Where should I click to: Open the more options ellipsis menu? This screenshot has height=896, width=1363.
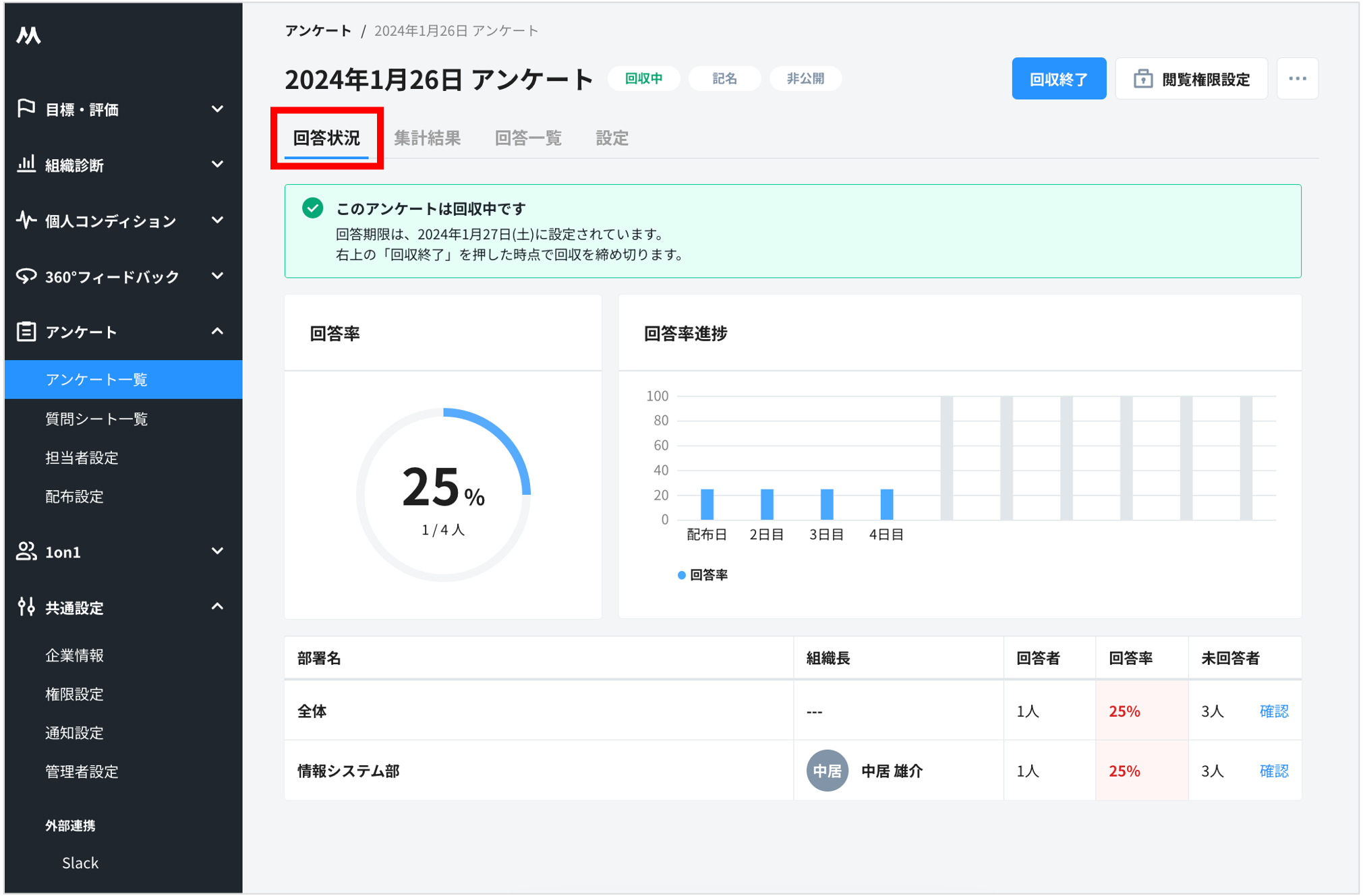tap(1297, 78)
